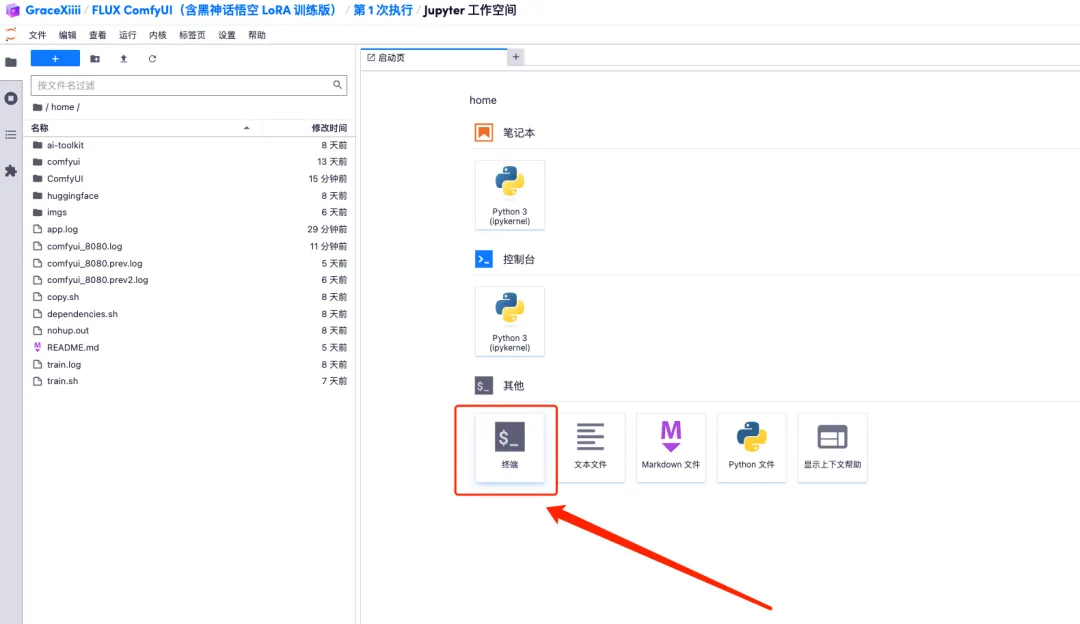Click the blue new launcher plus button
Image resolution: width=1080 pixels, height=624 pixels.
click(x=55, y=59)
